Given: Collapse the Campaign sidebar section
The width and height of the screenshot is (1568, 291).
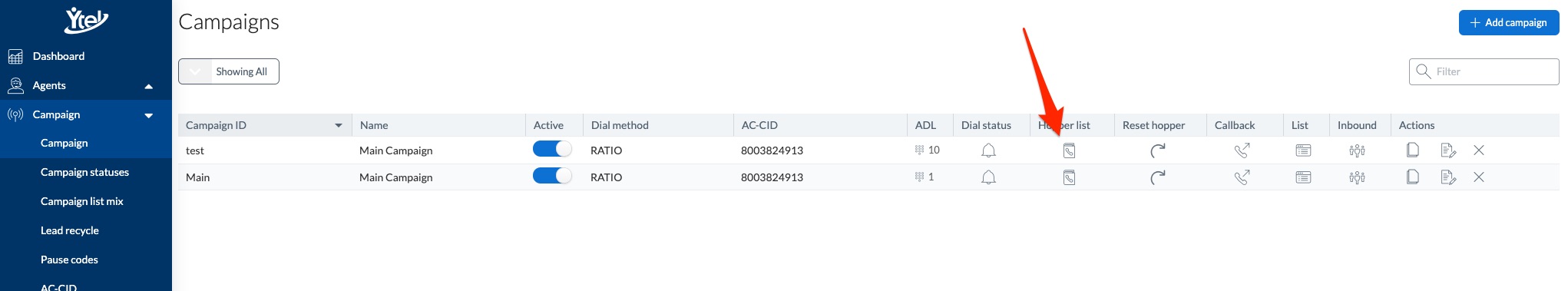Looking at the screenshot, I should [149, 115].
